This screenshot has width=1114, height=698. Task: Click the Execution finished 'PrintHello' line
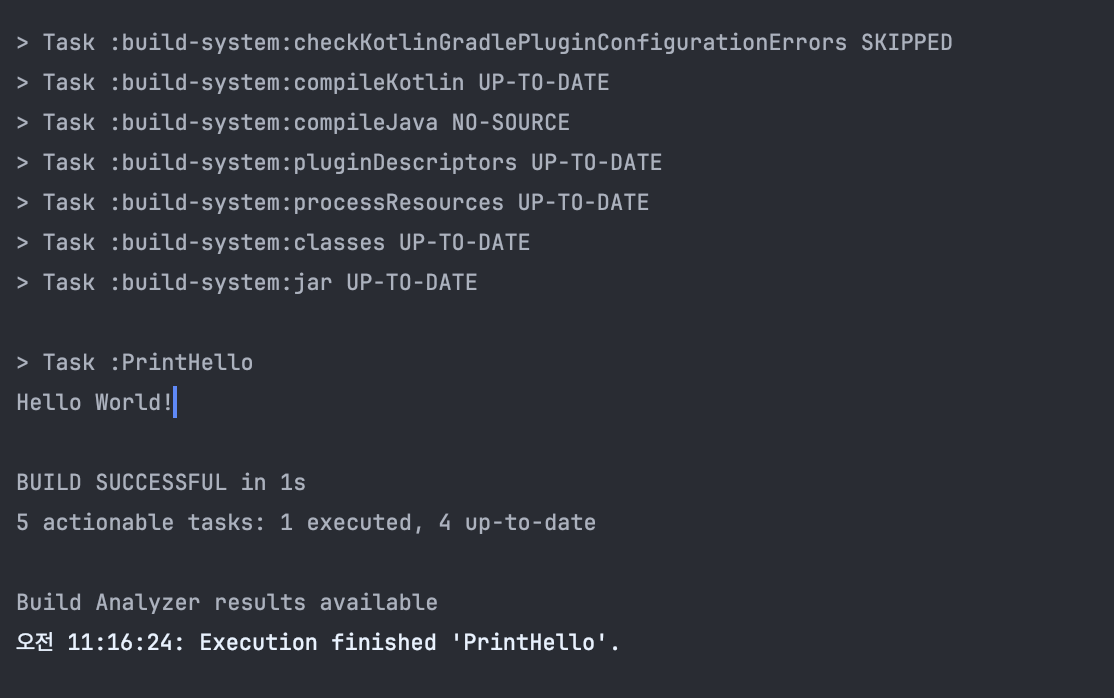318,643
